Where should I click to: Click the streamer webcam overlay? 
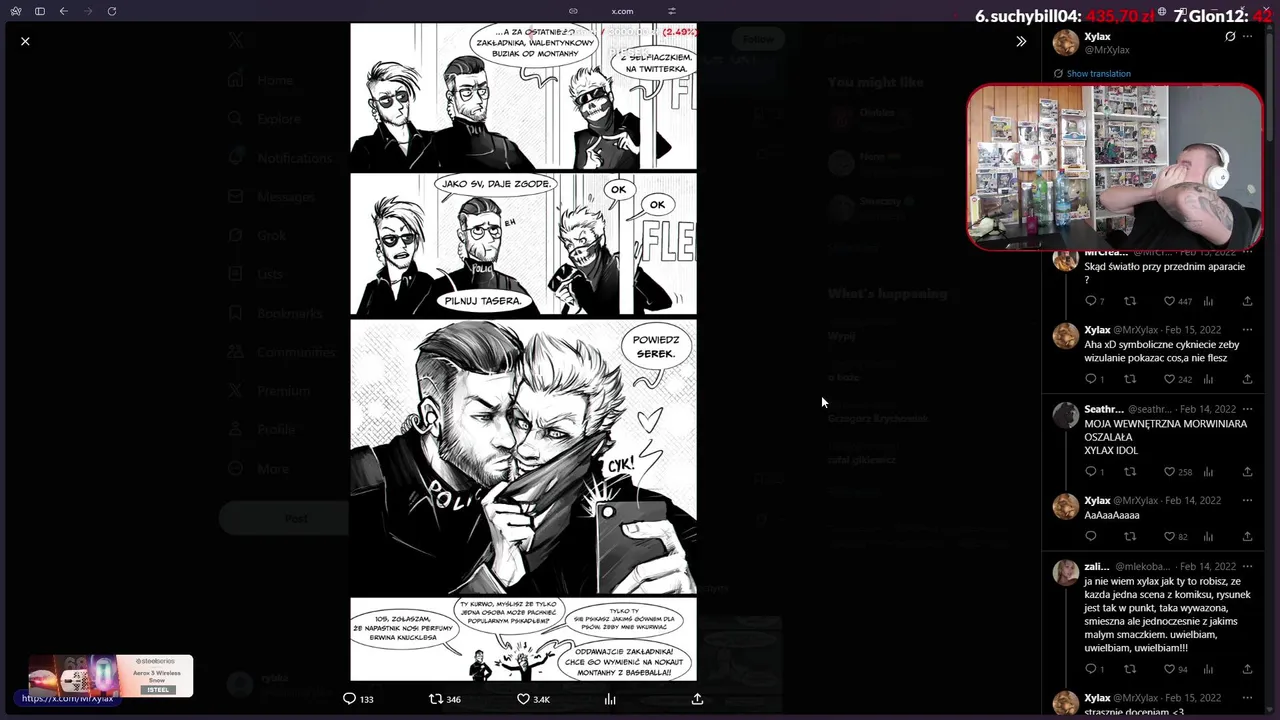click(x=1115, y=167)
